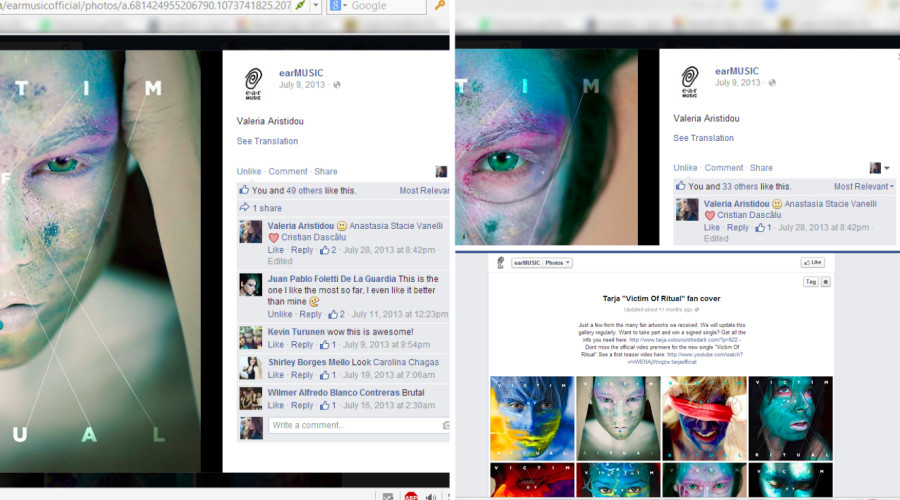Click Carolina Chagas tagged name

tap(405, 362)
